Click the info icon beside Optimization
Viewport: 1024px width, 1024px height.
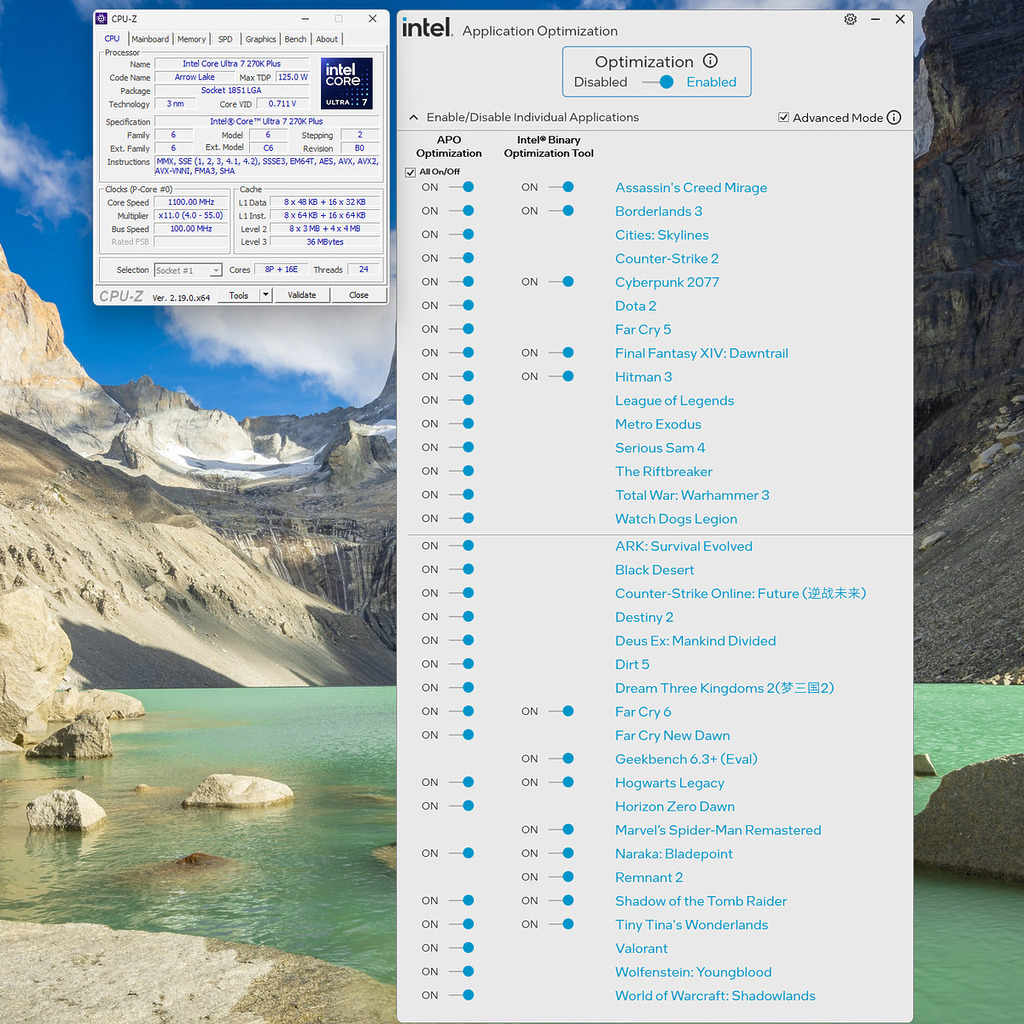click(710, 61)
